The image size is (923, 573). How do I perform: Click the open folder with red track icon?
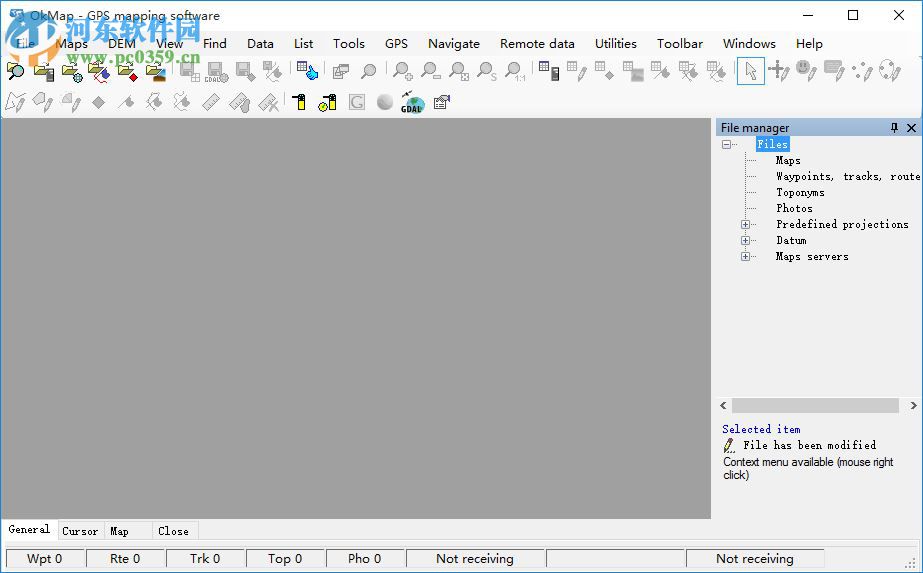pos(99,71)
